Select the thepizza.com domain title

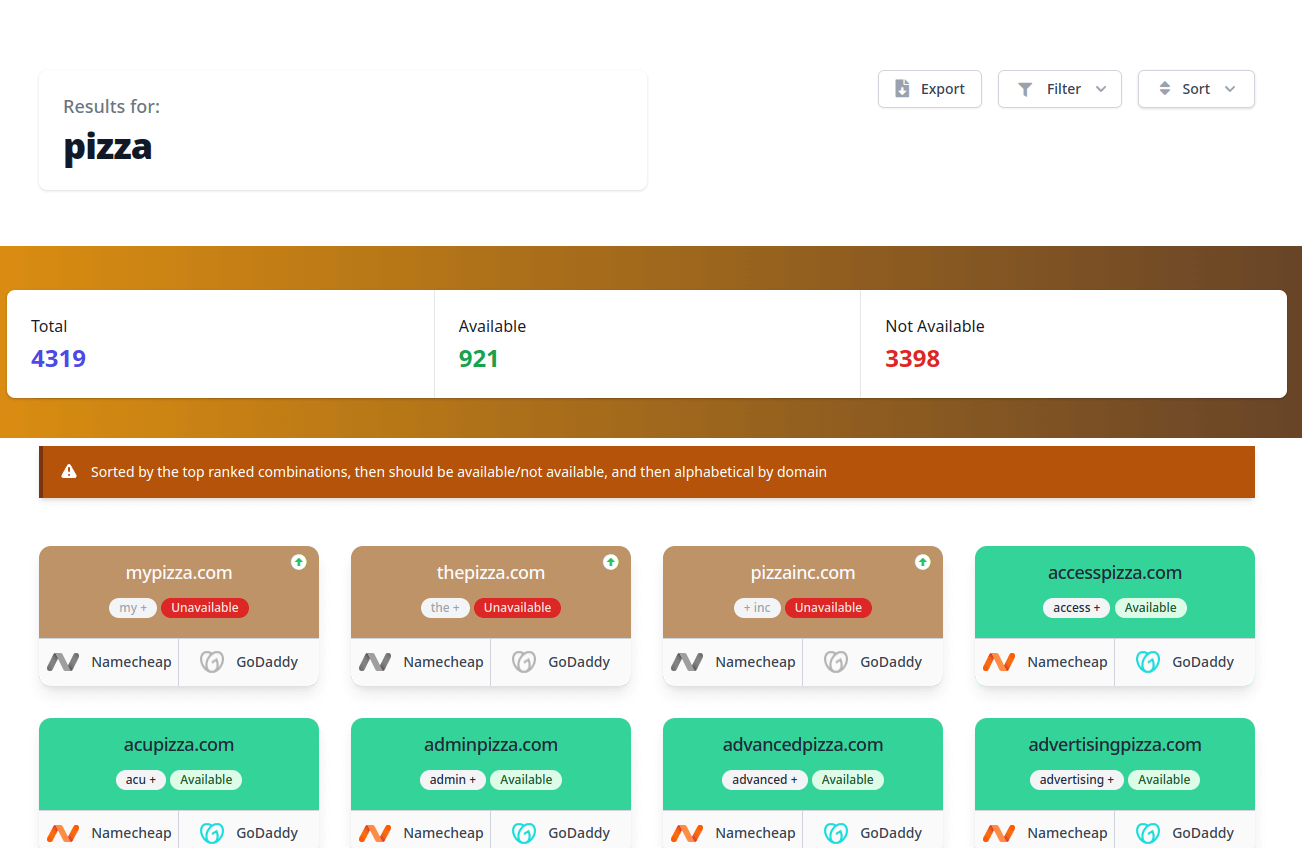(x=491, y=573)
